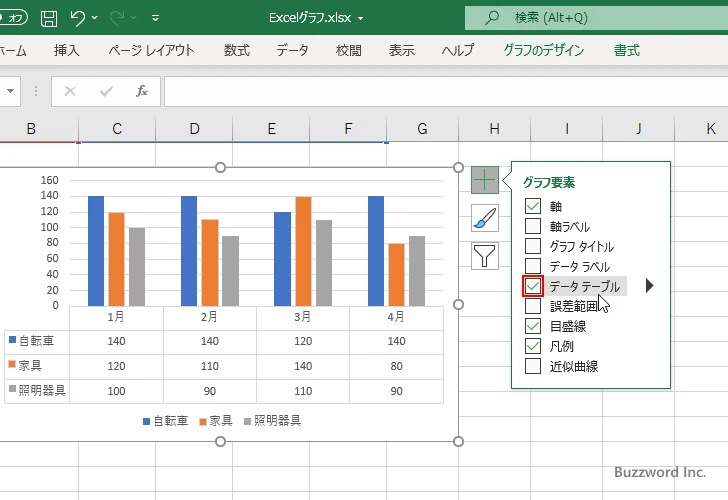728x500 pixels.
Task: Click the chart's top-right resize handle
Action: 458,168
